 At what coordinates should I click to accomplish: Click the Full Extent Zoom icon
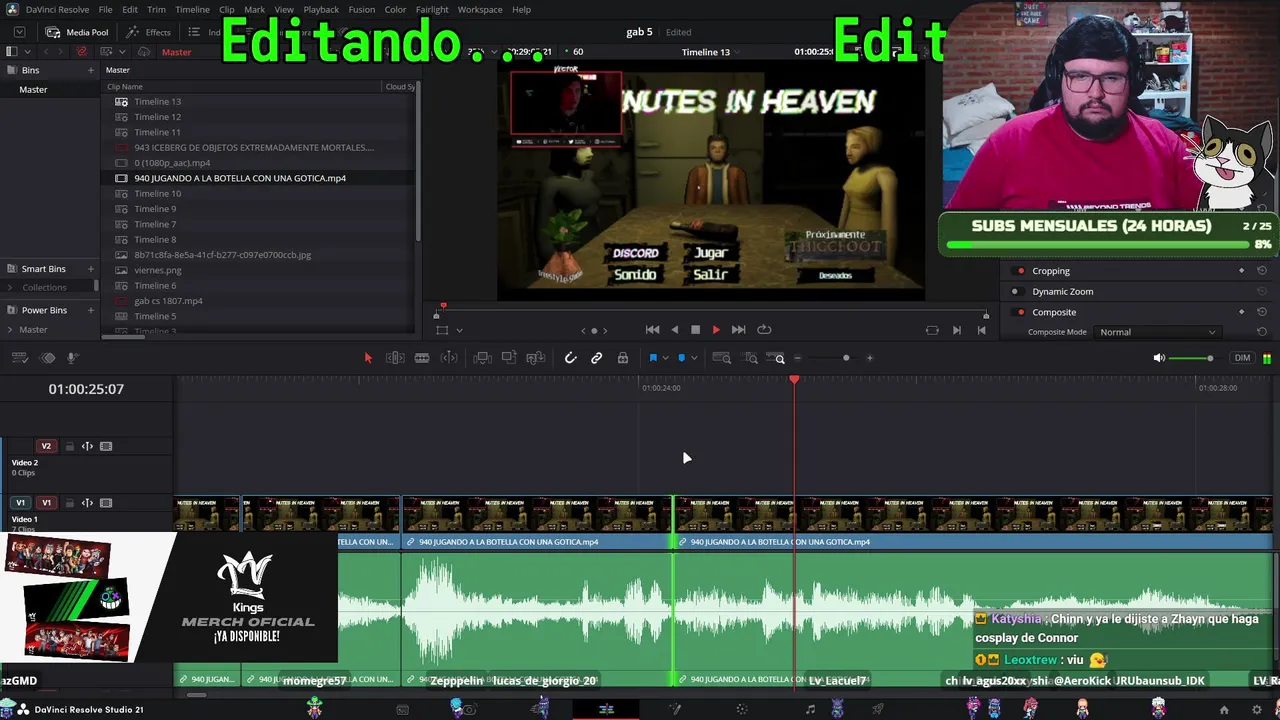tap(724, 358)
